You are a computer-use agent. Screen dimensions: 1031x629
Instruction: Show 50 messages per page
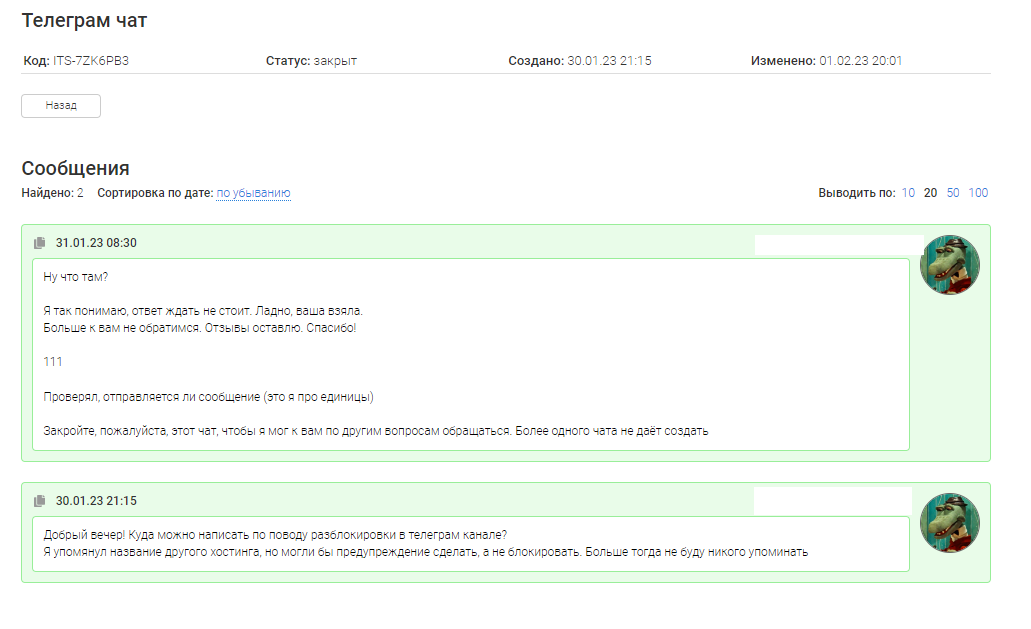pos(953,193)
